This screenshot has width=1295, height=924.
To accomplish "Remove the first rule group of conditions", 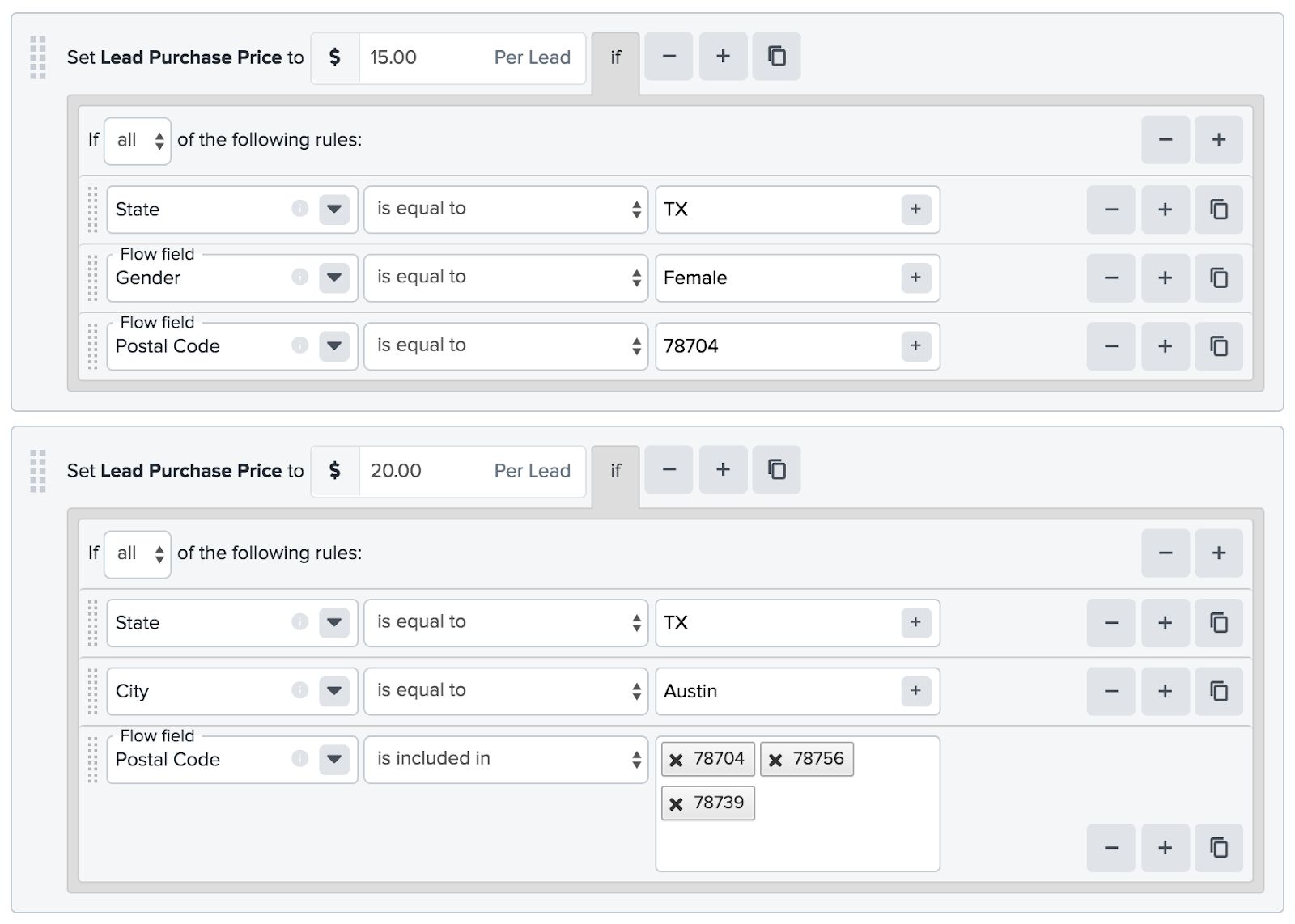I will click(1165, 140).
